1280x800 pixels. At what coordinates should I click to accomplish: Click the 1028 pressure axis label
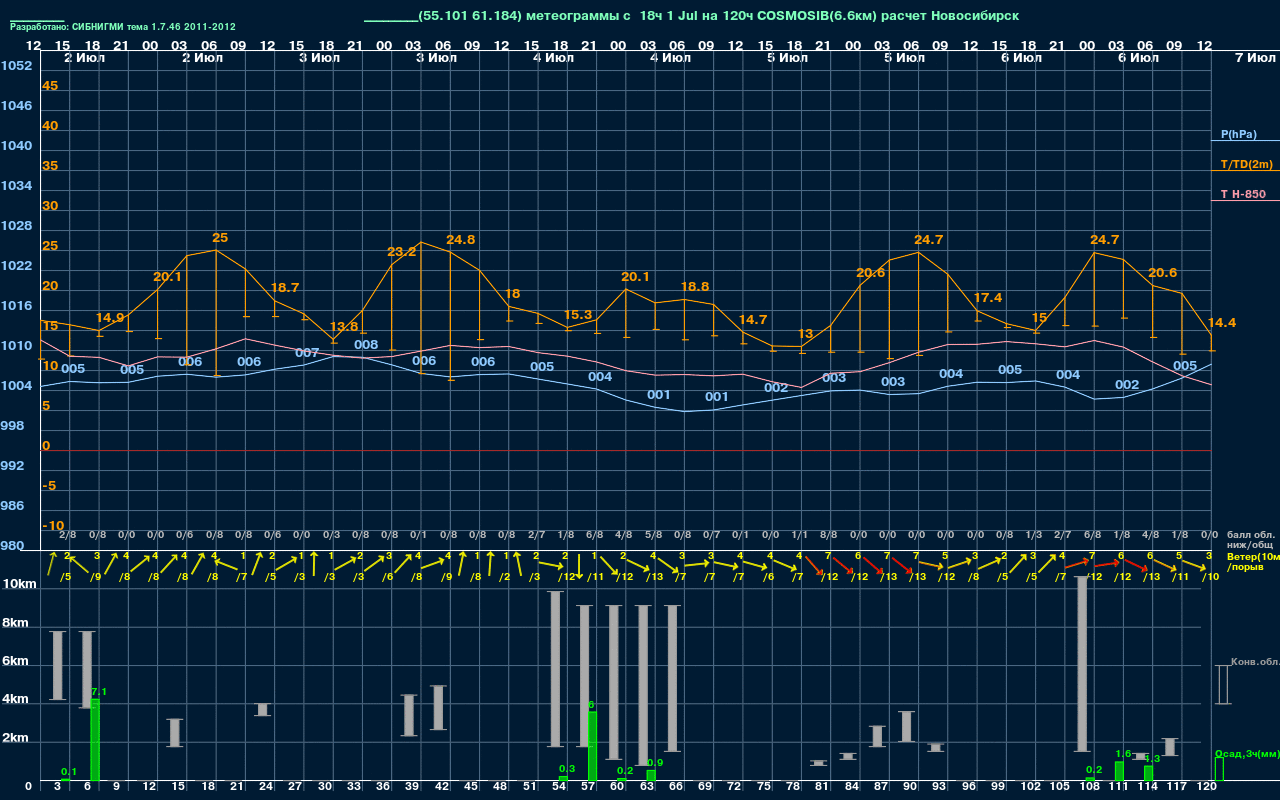17,226
